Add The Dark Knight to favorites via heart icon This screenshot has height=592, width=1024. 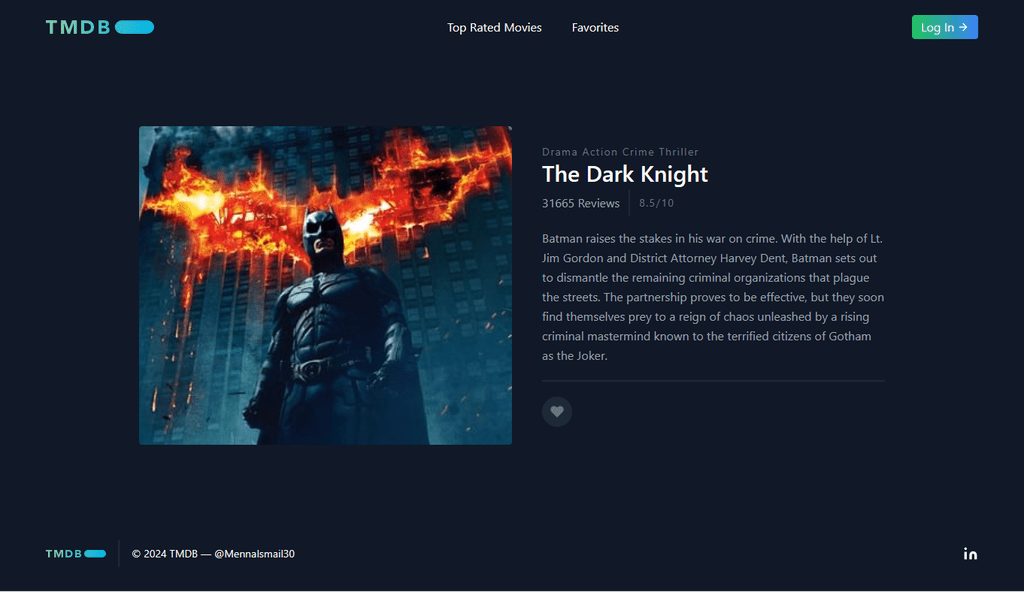pyautogui.click(x=556, y=412)
